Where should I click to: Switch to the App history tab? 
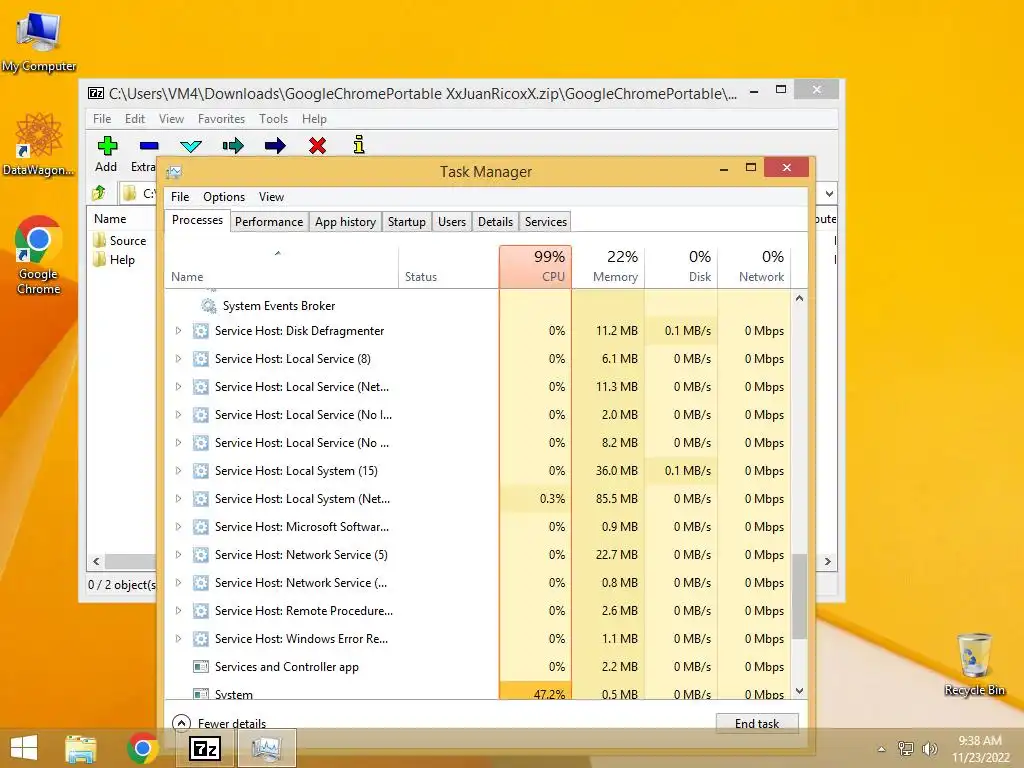(345, 222)
